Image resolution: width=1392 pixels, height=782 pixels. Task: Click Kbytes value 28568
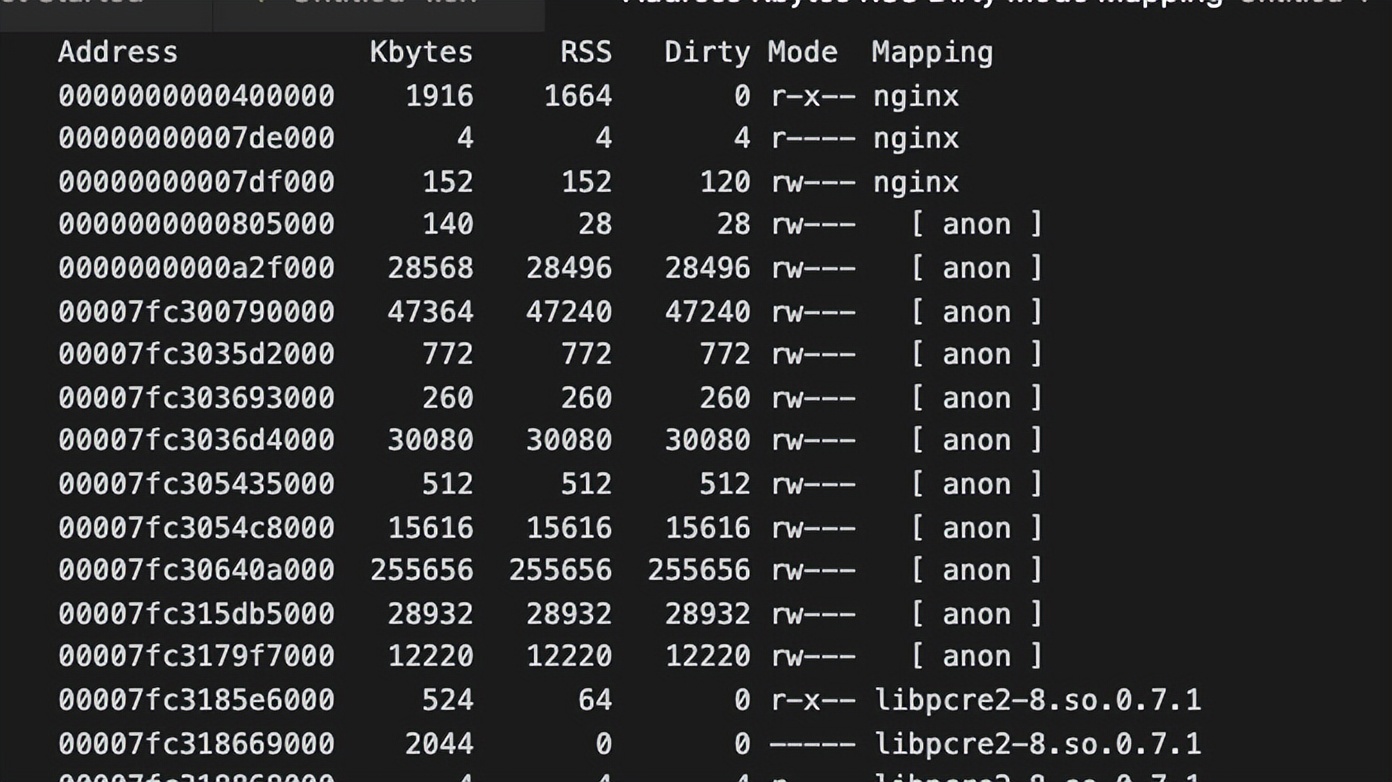(x=430, y=268)
